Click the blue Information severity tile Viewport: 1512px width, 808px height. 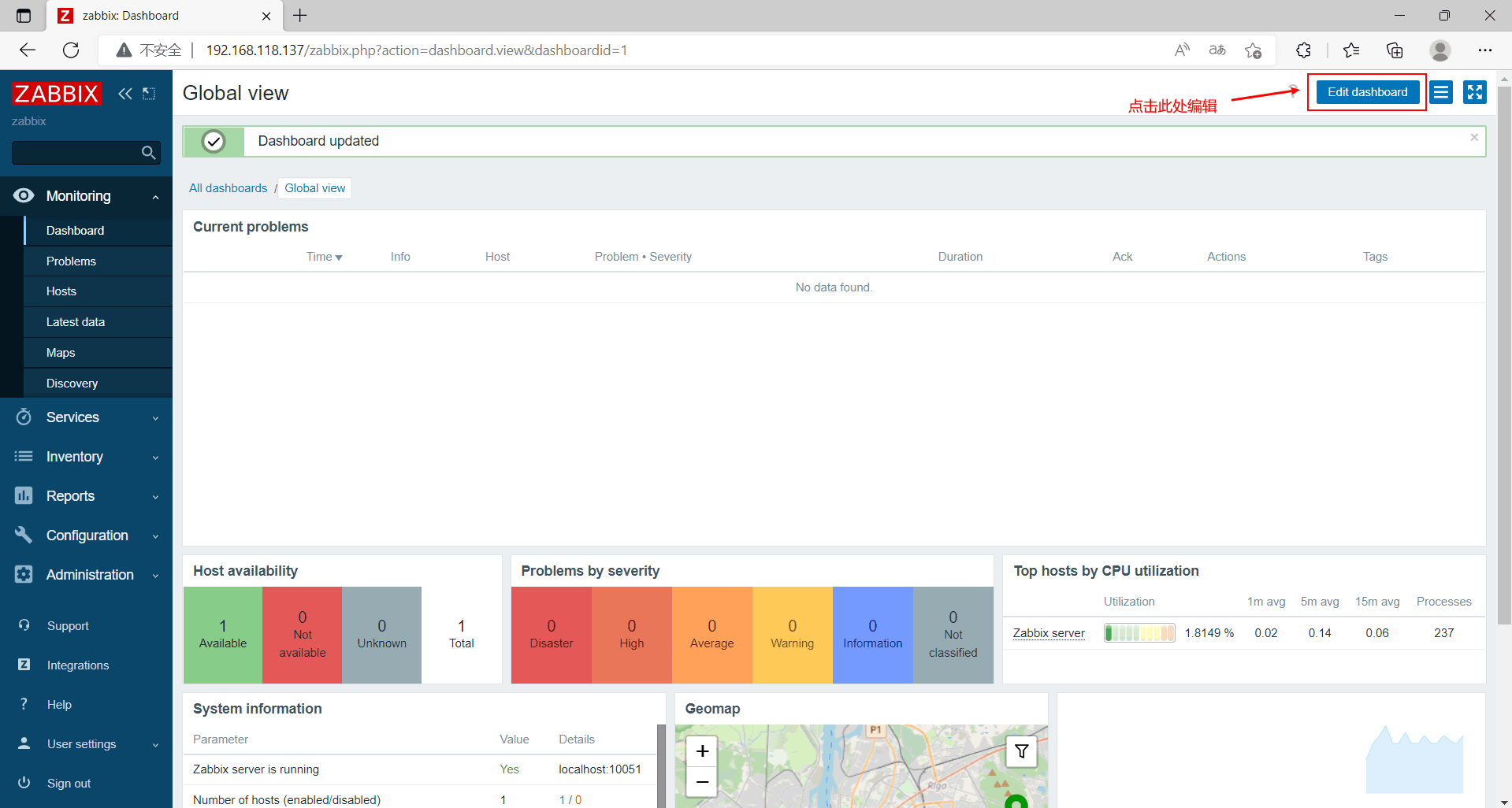coord(873,635)
